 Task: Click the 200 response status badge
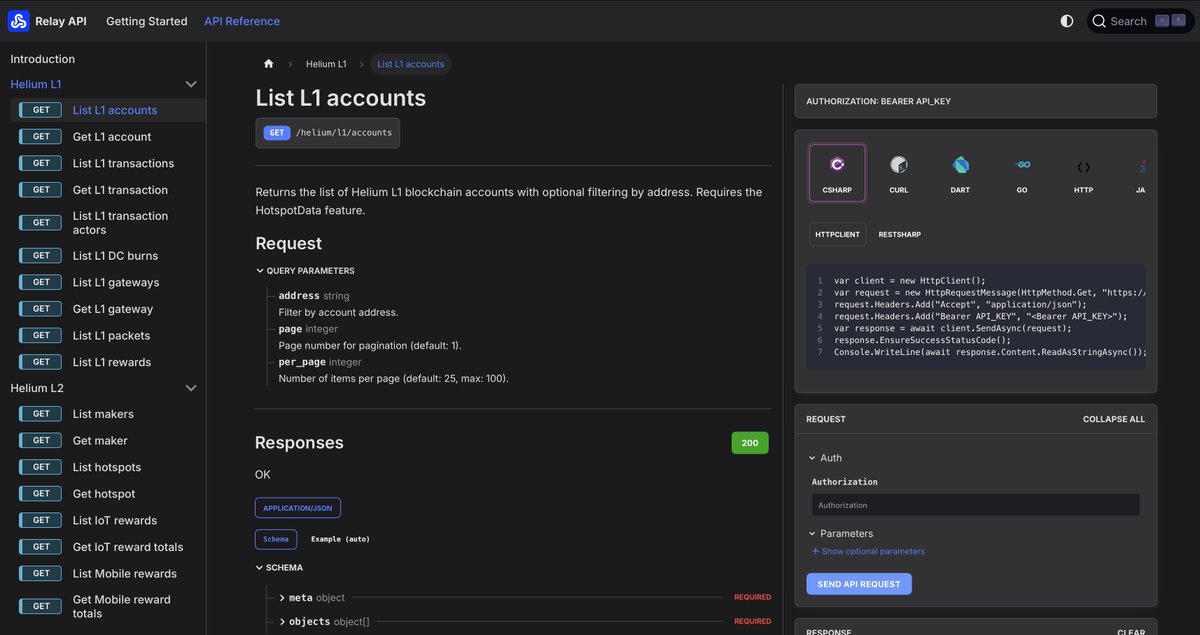(750, 443)
